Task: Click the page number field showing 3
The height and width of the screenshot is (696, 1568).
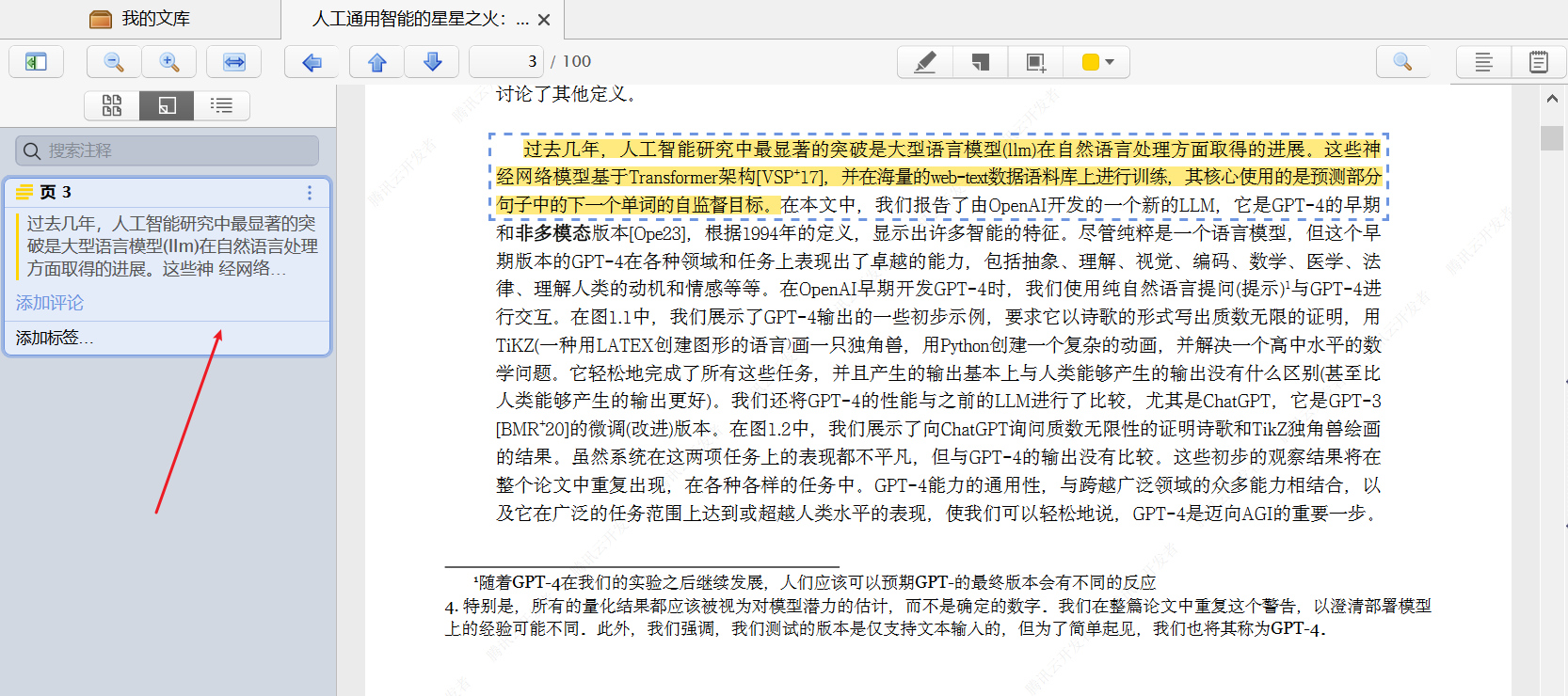Action: pos(506,62)
